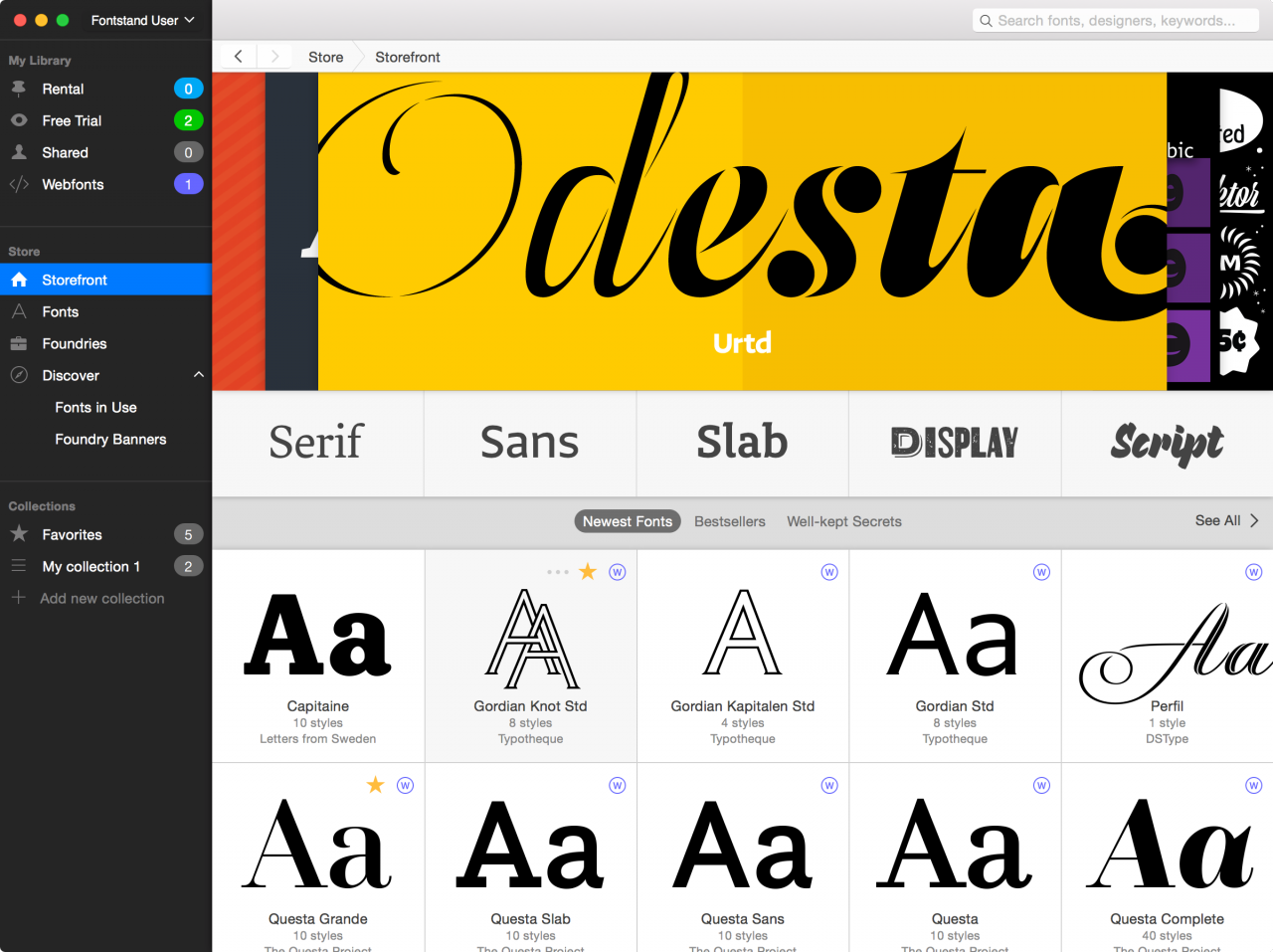Open the Fontstand User account dropdown
1273x952 pixels.
pyautogui.click(x=142, y=20)
